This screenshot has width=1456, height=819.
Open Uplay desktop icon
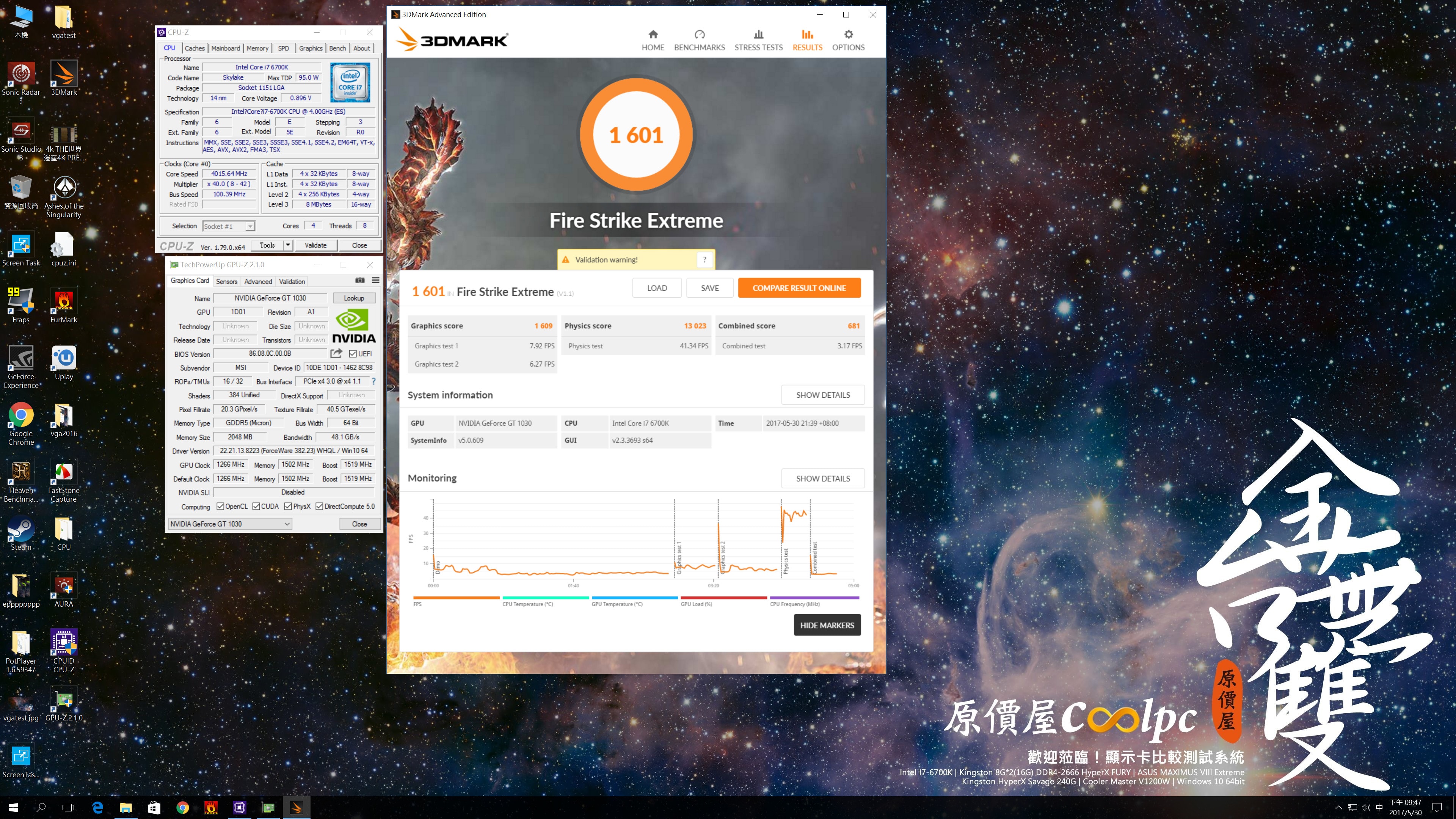[x=64, y=363]
